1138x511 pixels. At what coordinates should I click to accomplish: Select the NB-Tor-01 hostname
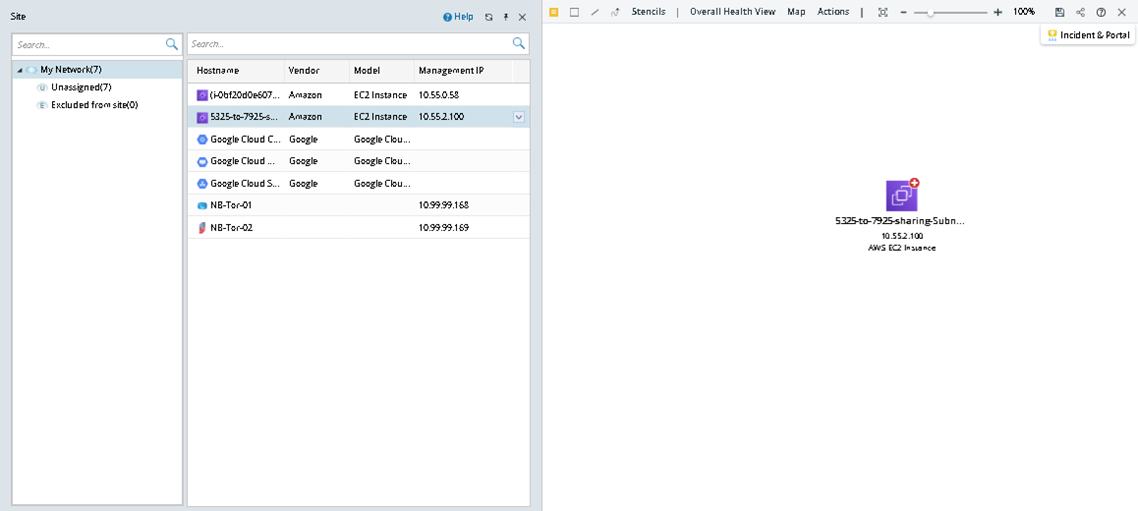click(x=232, y=205)
